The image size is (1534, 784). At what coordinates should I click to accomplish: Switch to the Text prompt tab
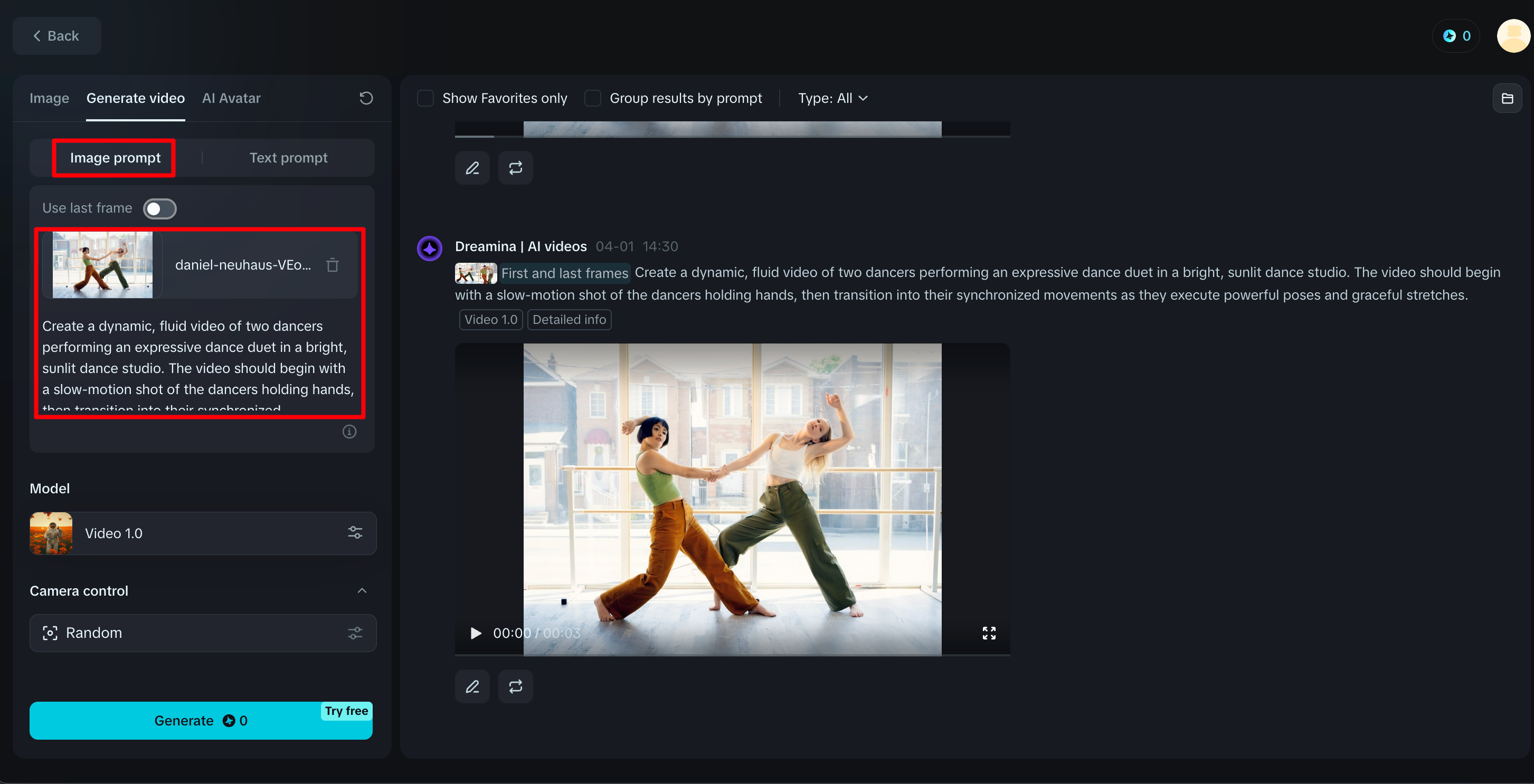tap(288, 157)
